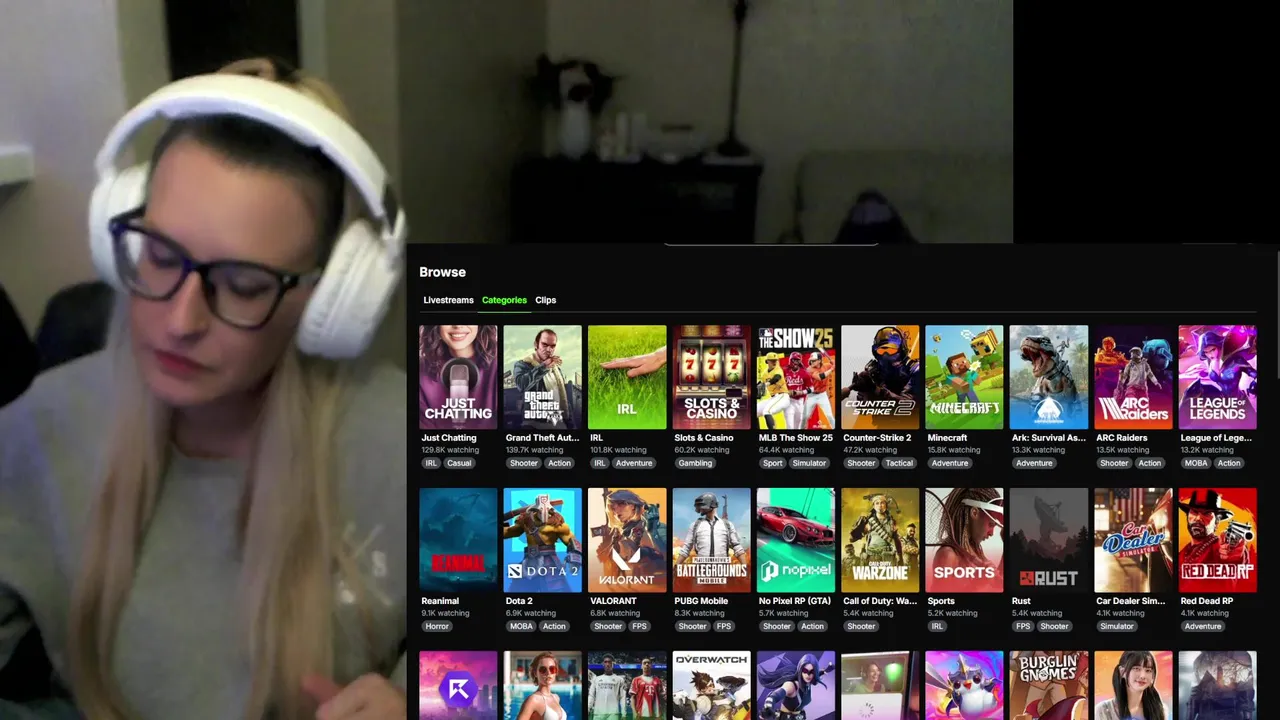Open the Rust category cover

click(1048, 540)
